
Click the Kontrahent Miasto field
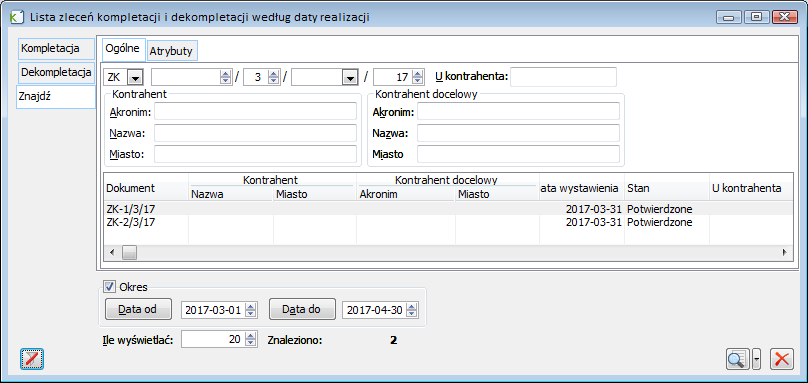point(256,154)
